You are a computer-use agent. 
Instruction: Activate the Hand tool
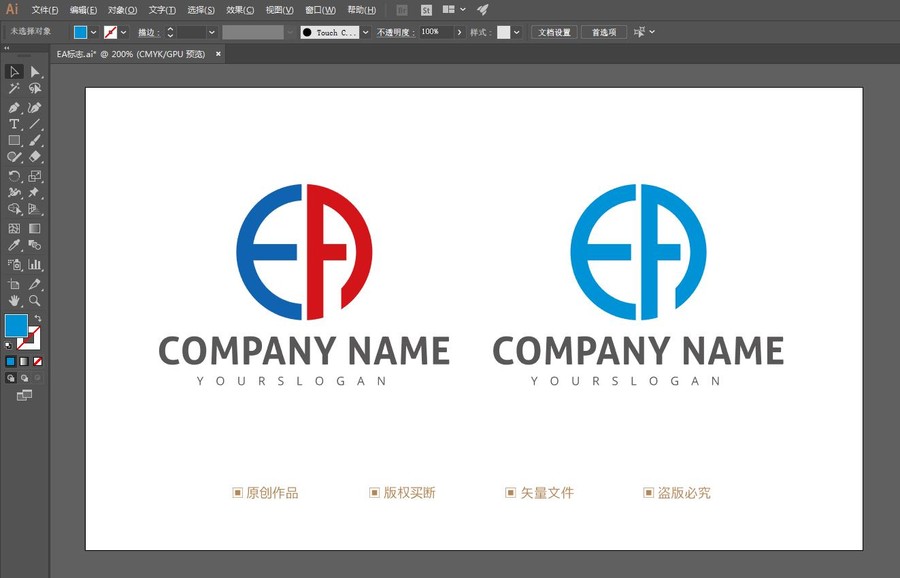tap(14, 300)
